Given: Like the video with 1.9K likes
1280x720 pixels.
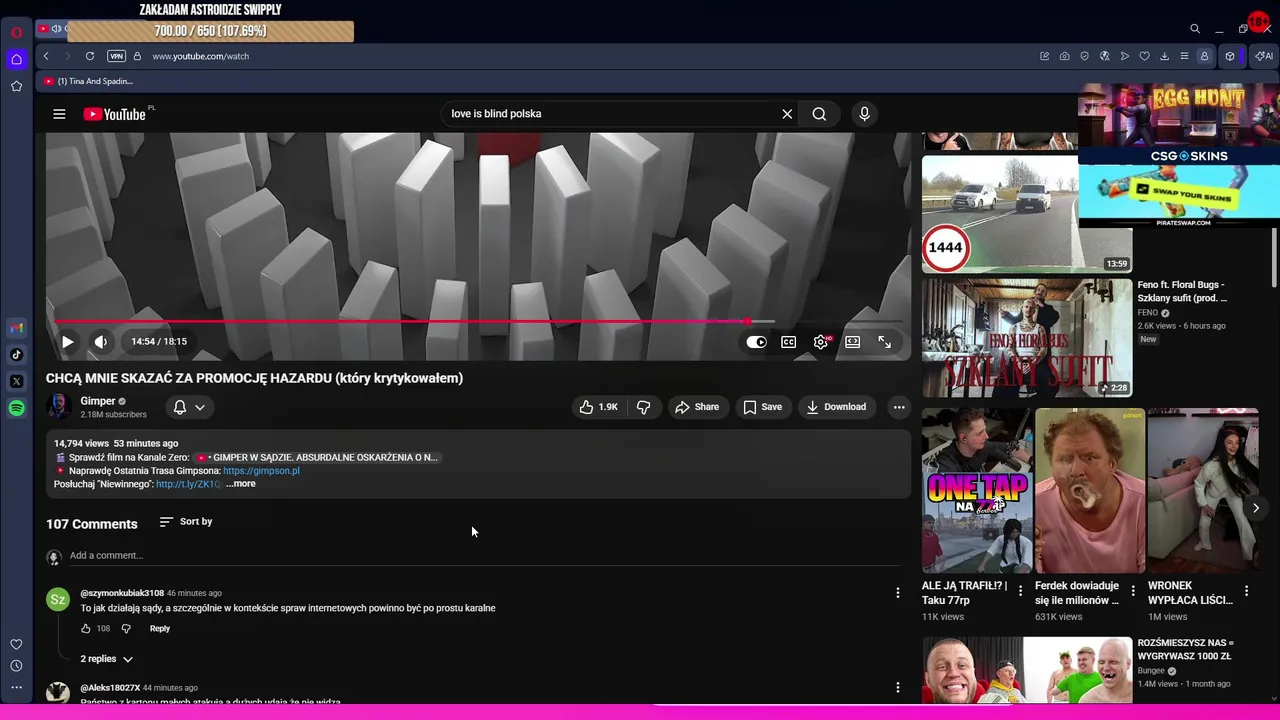Looking at the screenshot, I should [598, 407].
